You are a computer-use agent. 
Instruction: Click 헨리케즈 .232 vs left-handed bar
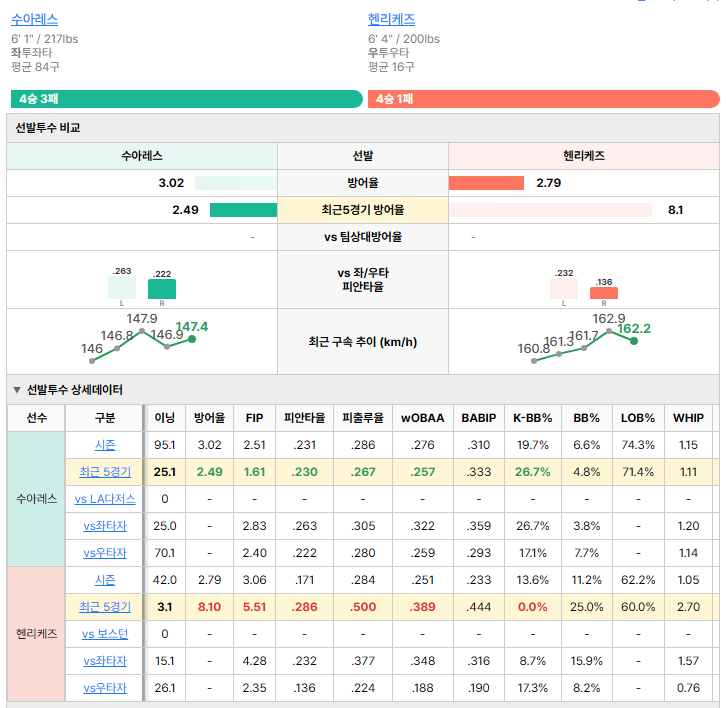[563, 288]
